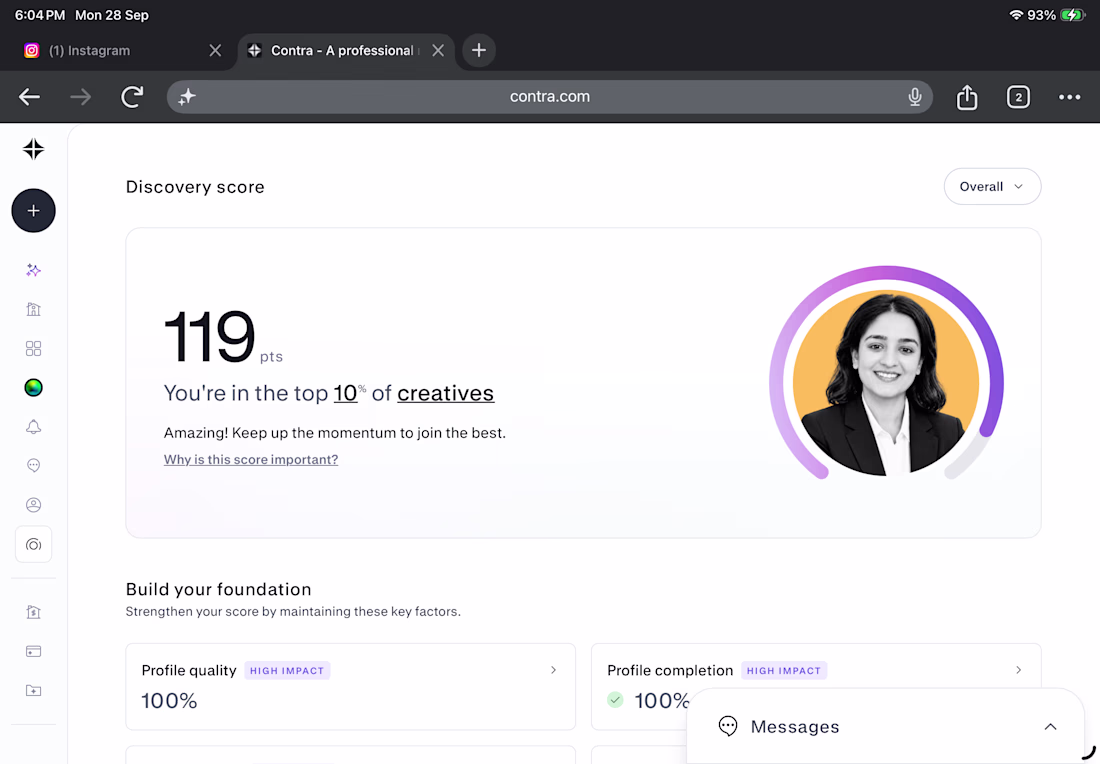The image size is (1100, 764).
Task: Click the green globe avatar in sidebar
Action: [x=33, y=387]
